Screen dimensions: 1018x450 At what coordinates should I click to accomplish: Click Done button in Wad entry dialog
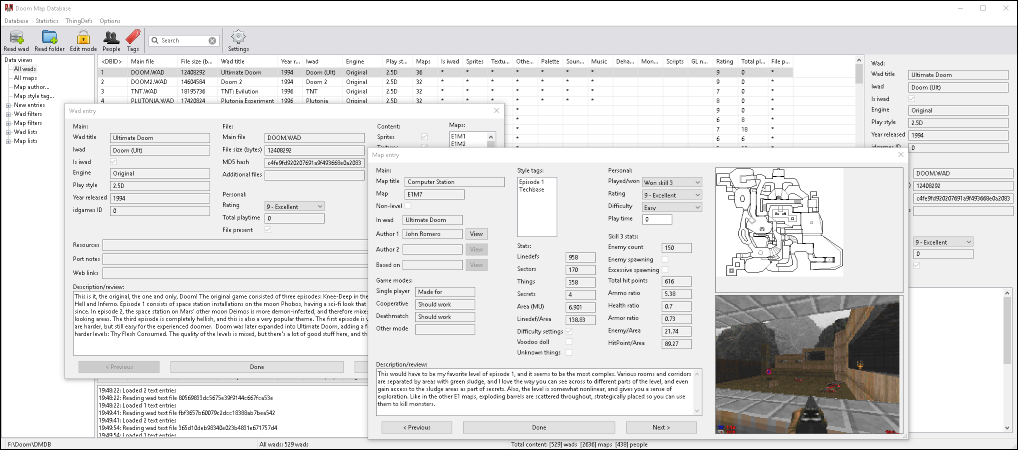click(256, 367)
